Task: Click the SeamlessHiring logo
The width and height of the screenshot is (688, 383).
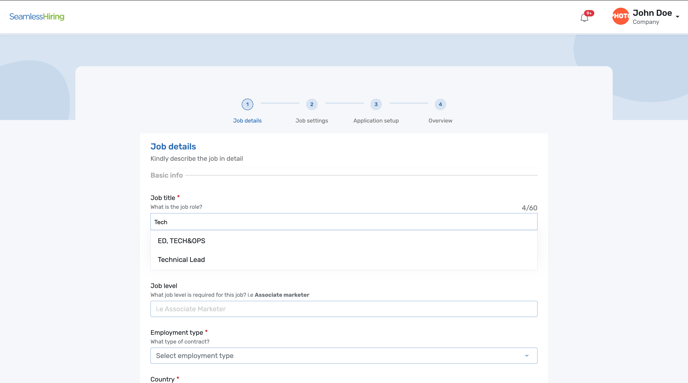Action: coord(37,17)
